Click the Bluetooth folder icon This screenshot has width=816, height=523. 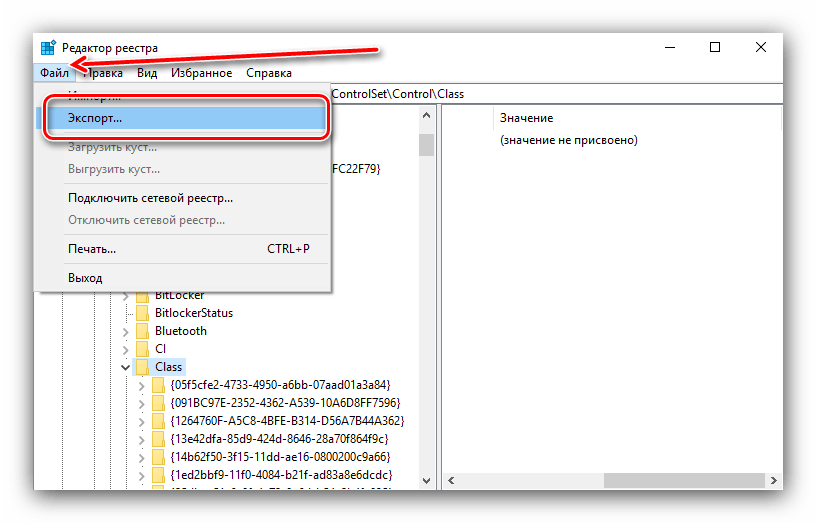tap(141, 331)
